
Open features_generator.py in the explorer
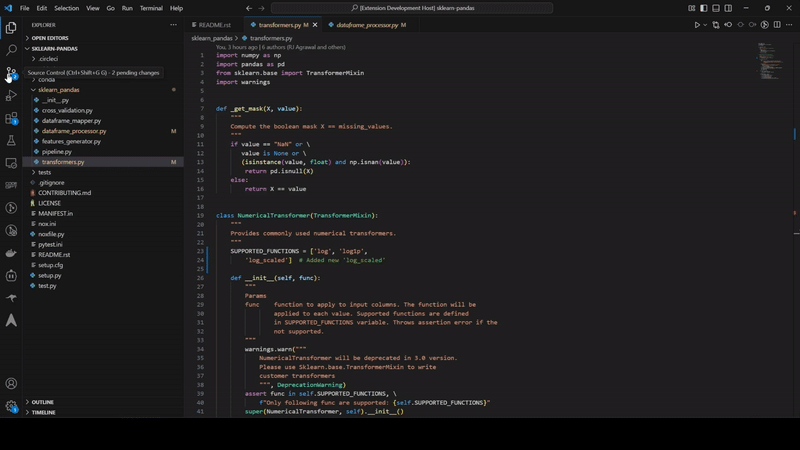[71, 141]
